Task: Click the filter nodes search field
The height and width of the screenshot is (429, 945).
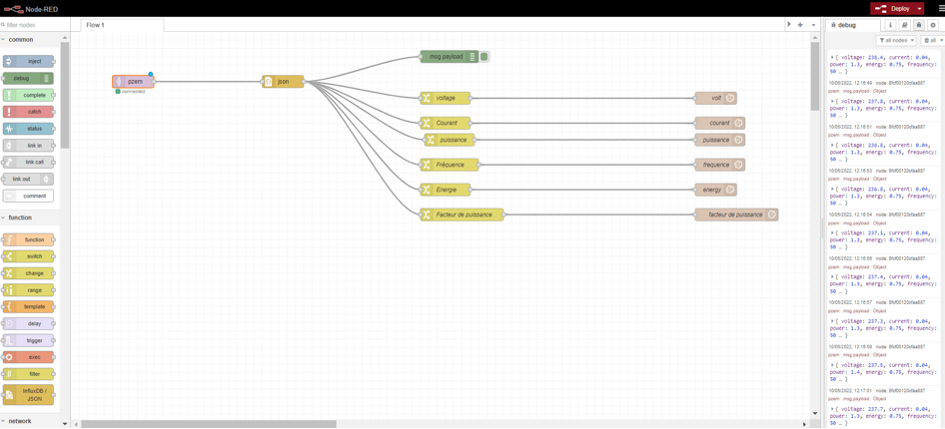Action: pyautogui.click(x=35, y=25)
